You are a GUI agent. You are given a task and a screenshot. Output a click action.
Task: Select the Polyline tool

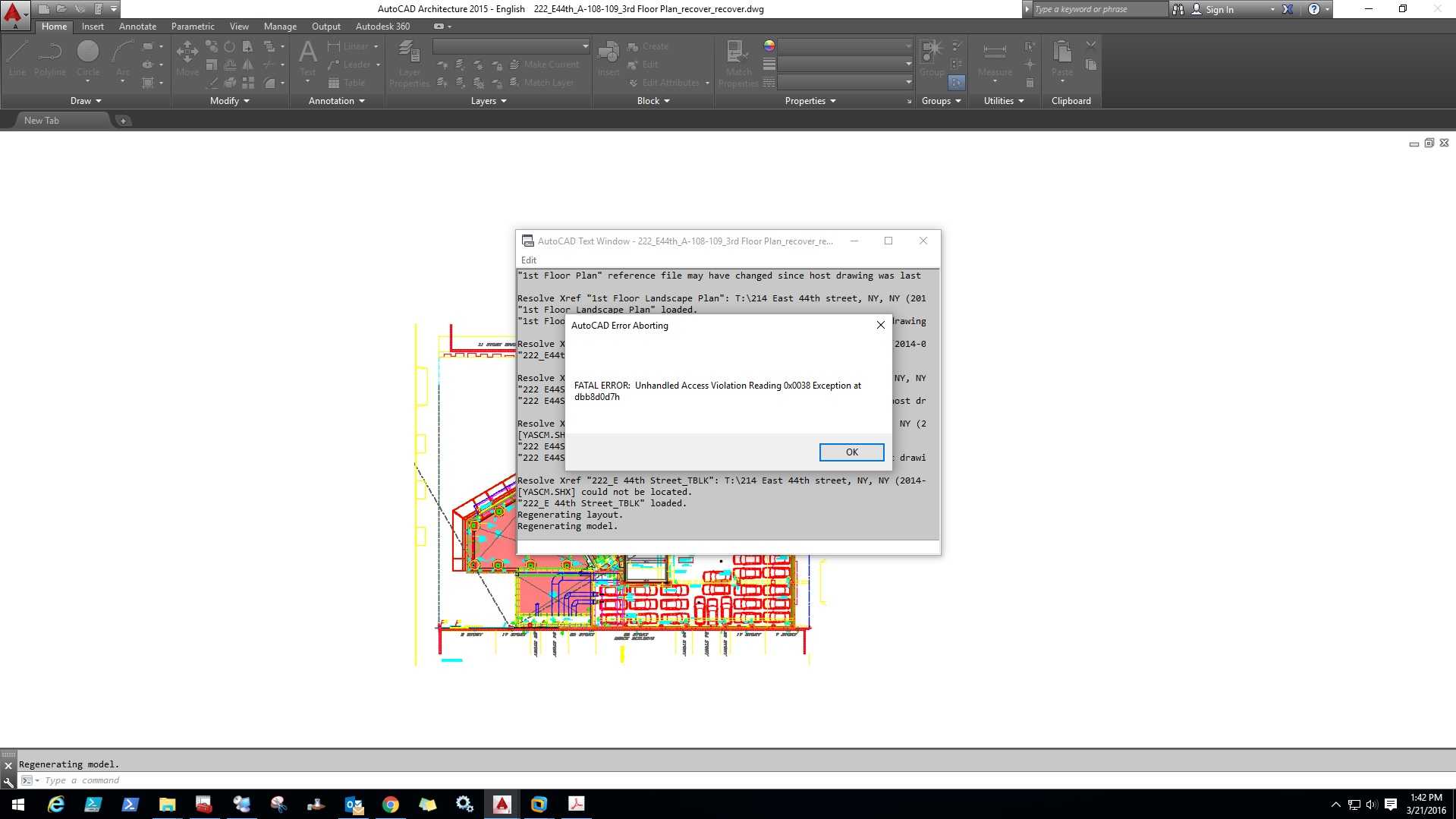50,59
